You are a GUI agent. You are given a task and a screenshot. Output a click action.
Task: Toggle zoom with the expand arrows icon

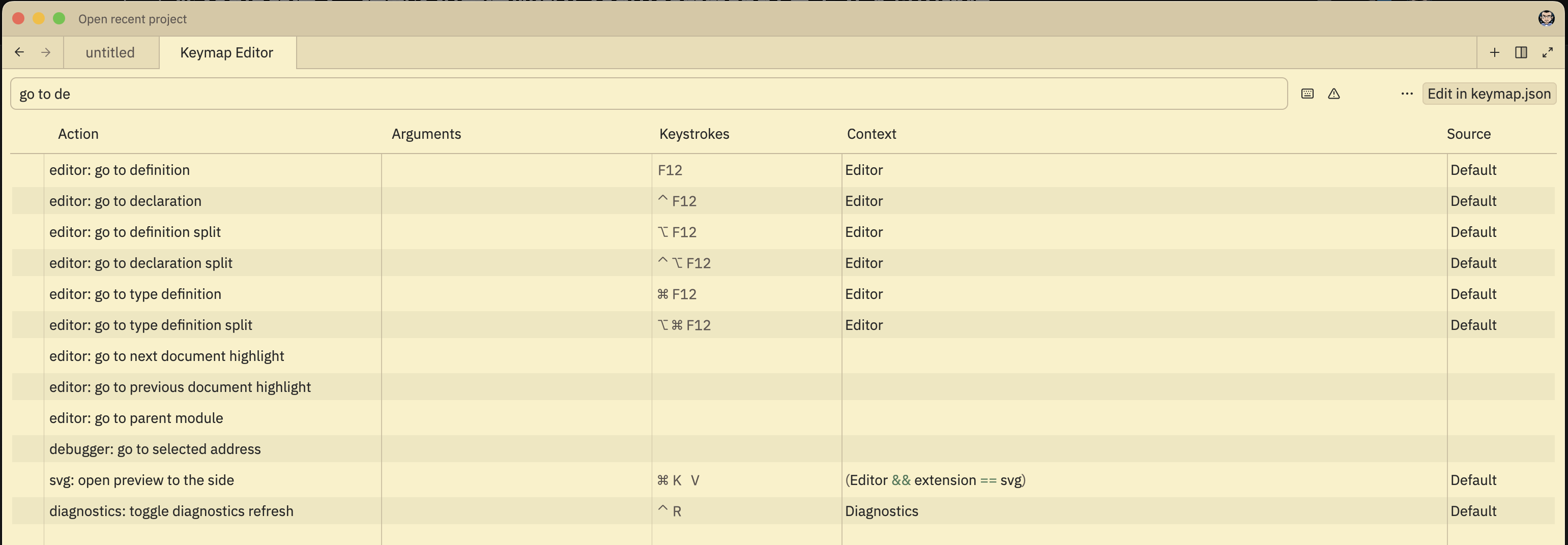[x=1547, y=52]
